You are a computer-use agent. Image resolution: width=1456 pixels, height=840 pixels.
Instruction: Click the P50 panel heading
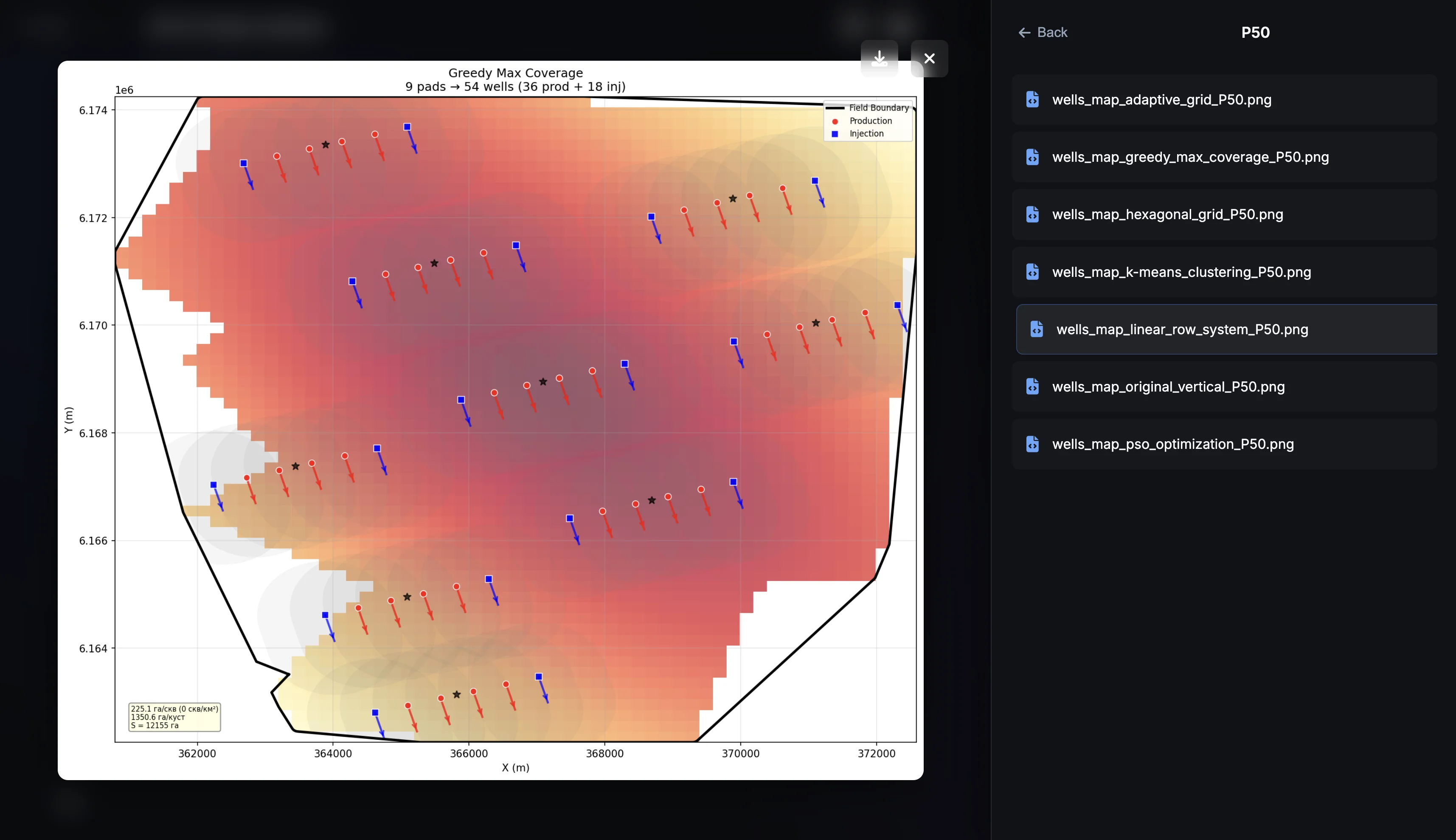tap(1255, 33)
